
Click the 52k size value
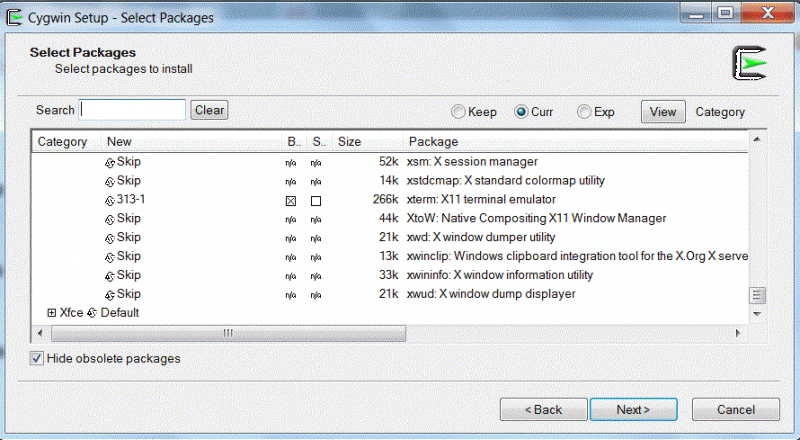(388, 162)
